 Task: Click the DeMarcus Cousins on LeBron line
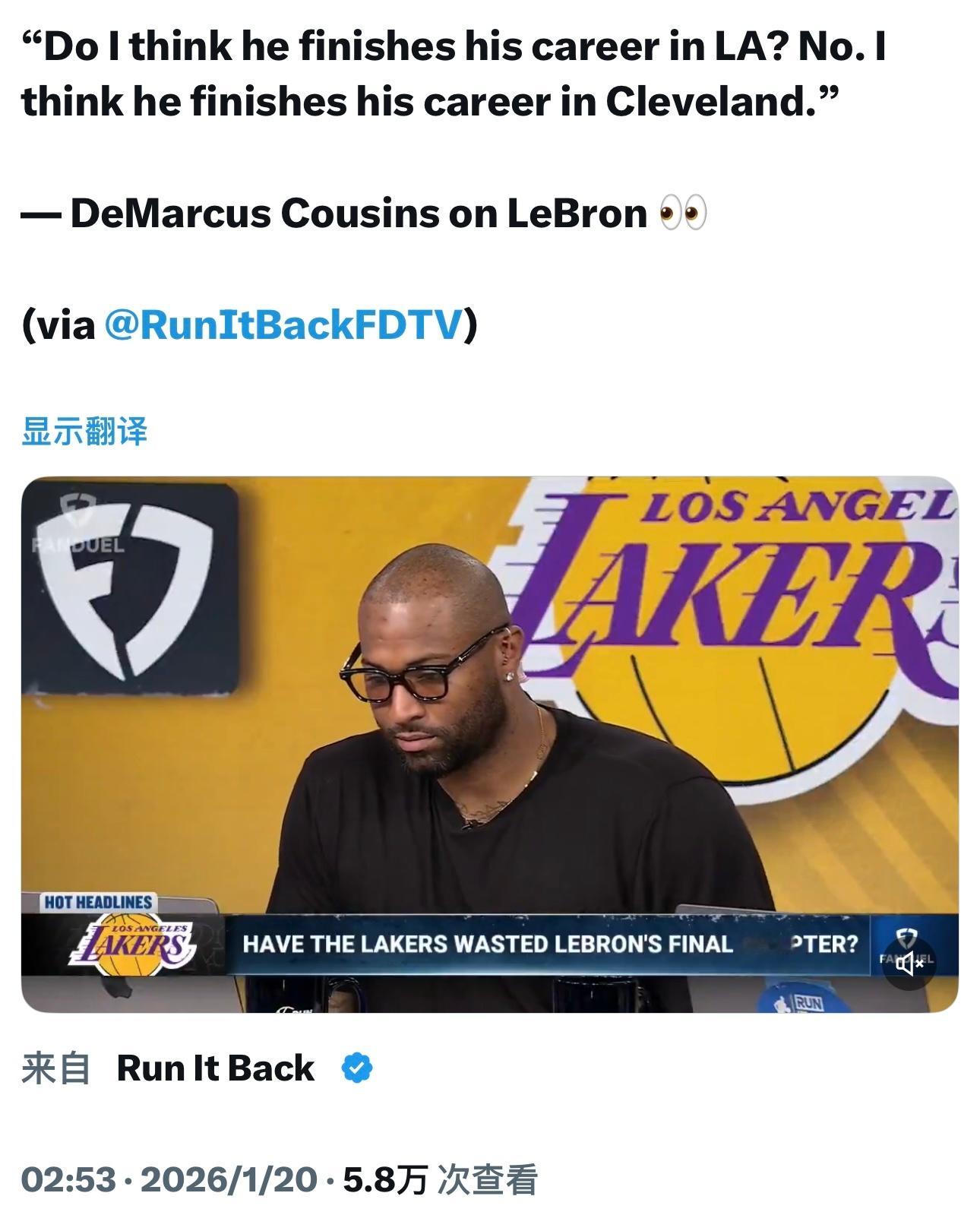point(359,214)
